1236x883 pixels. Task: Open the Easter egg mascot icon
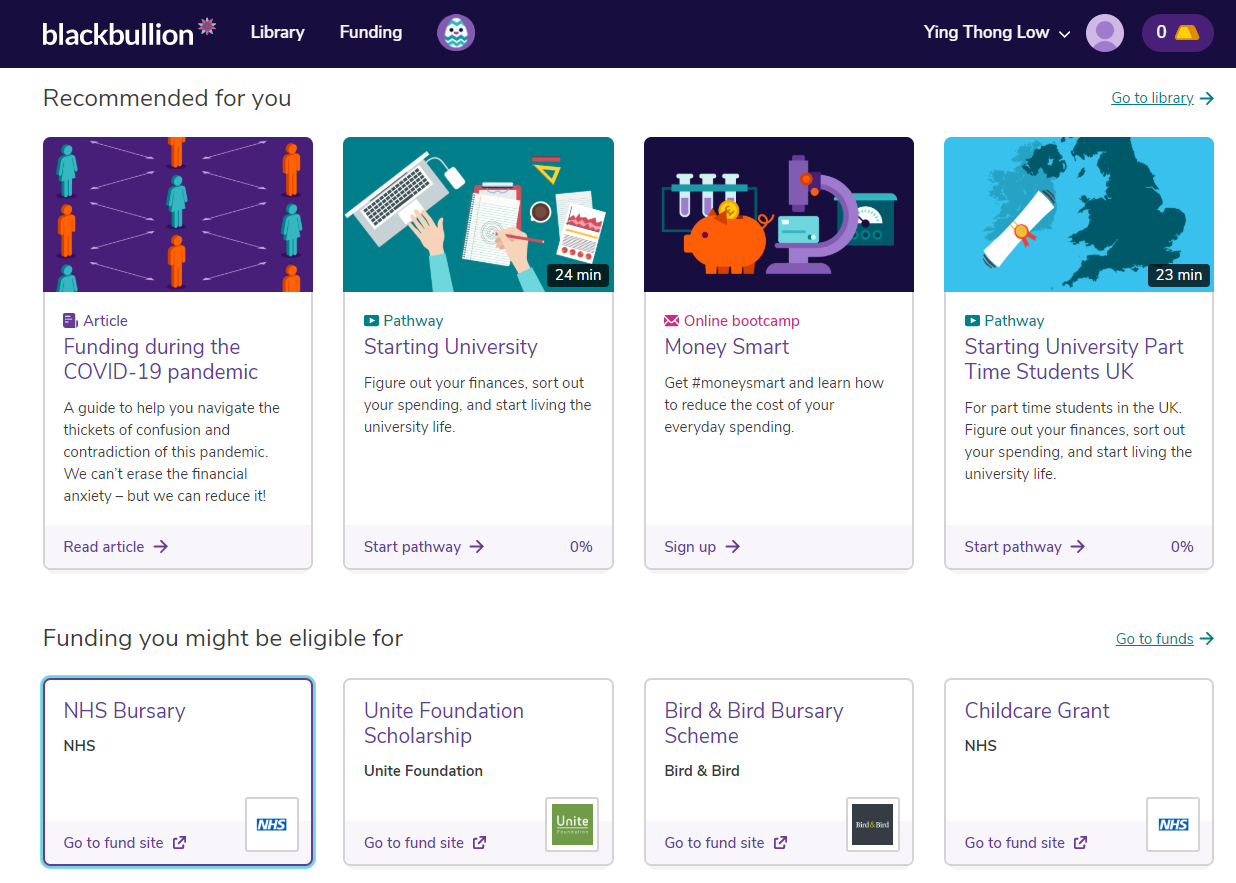pos(456,33)
